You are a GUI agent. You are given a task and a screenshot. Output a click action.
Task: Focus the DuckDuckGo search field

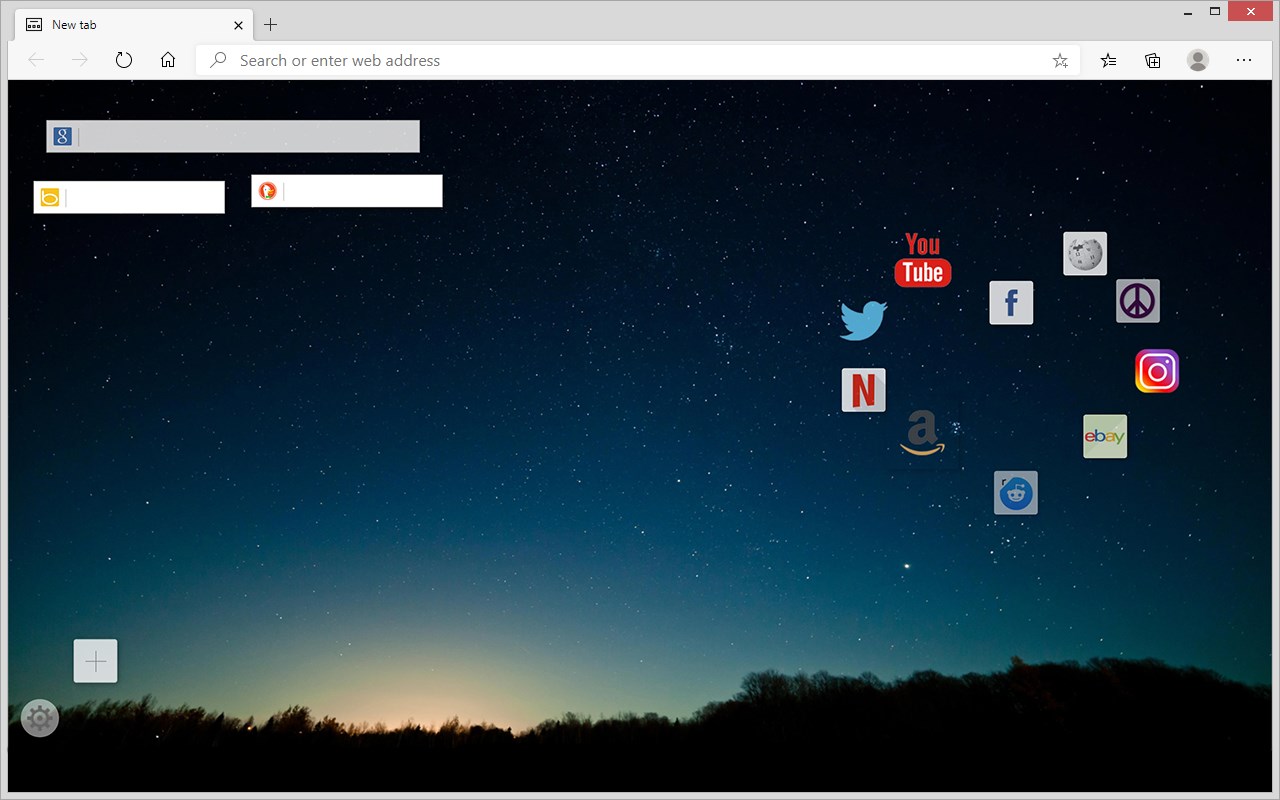(347, 191)
